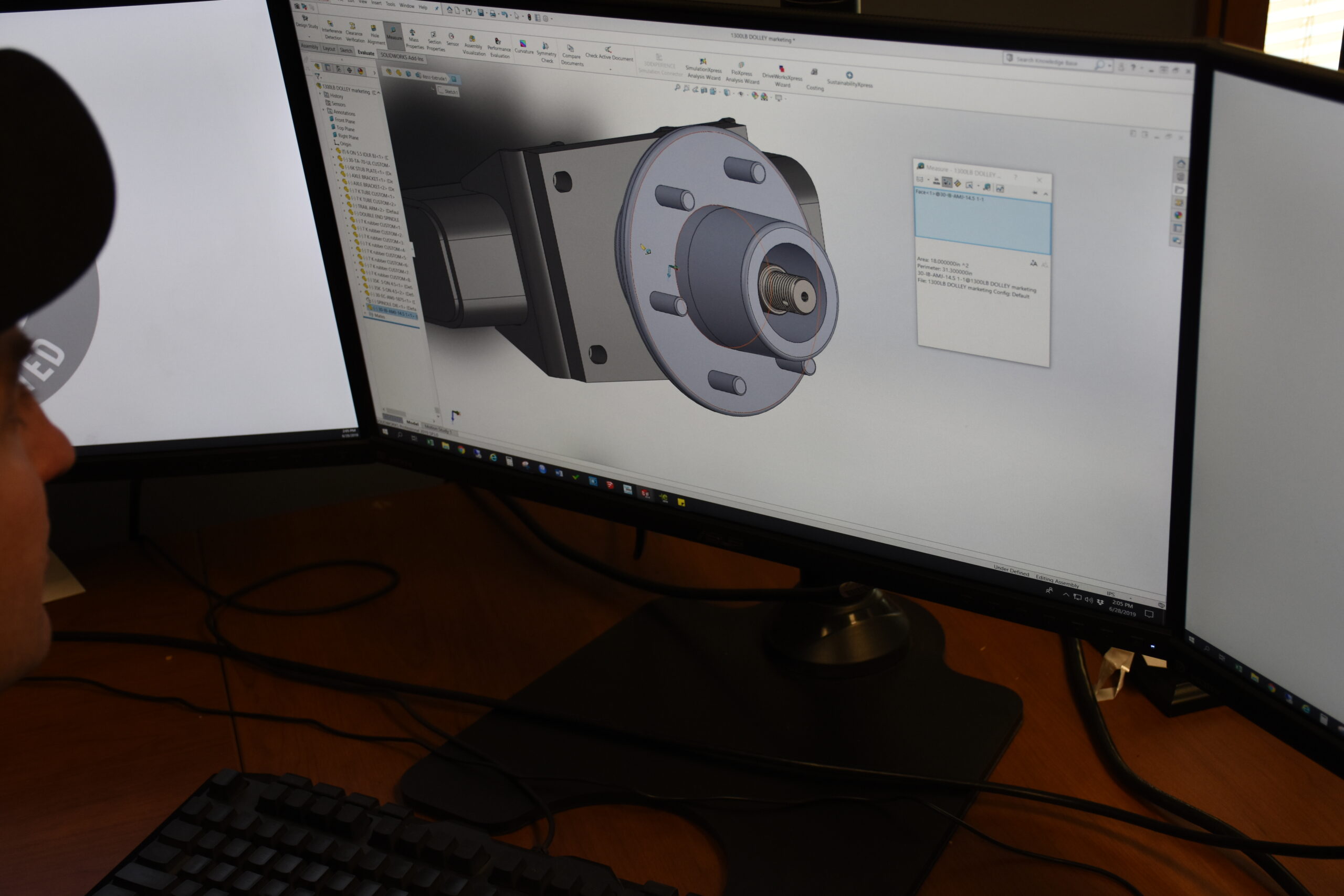
Task: Expand 6K STUB PLATE<1> component
Action: 335,165
